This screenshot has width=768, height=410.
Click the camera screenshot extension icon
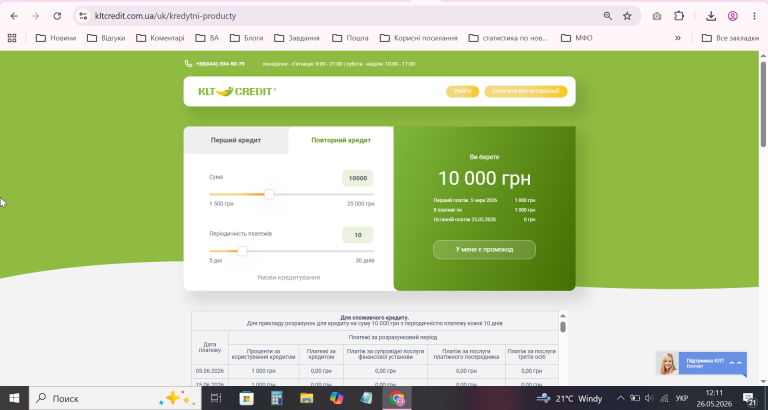[x=657, y=16]
